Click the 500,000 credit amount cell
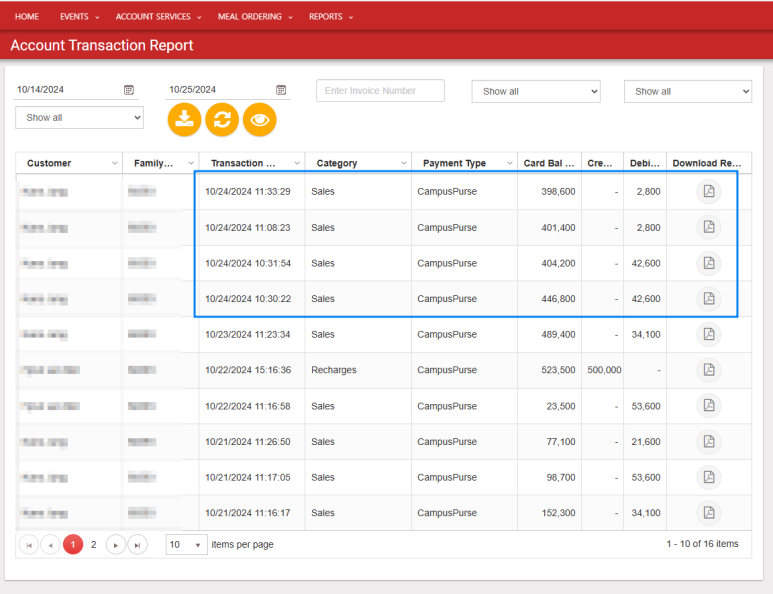 tap(604, 370)
